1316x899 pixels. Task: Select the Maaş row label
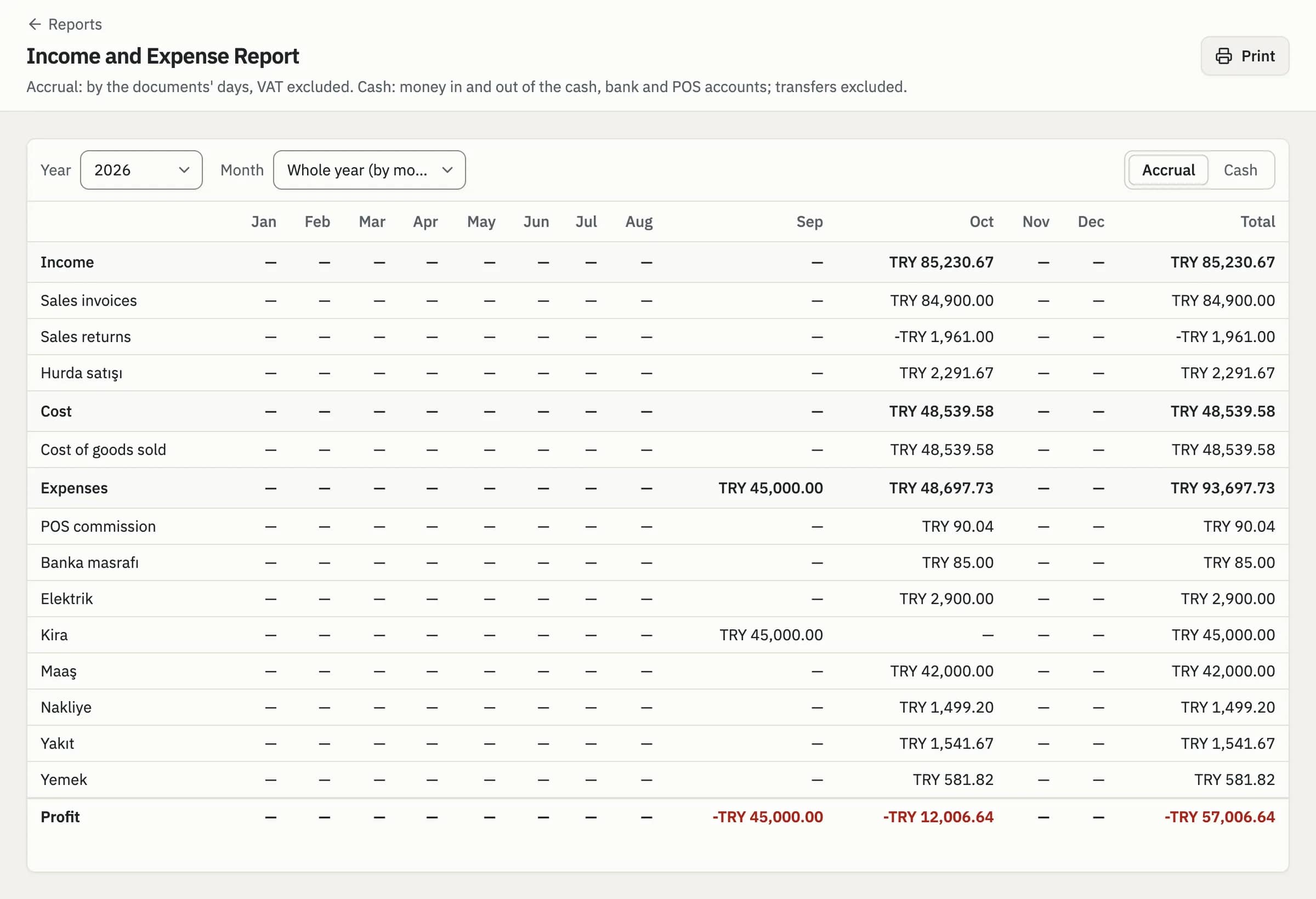[58, 672]
